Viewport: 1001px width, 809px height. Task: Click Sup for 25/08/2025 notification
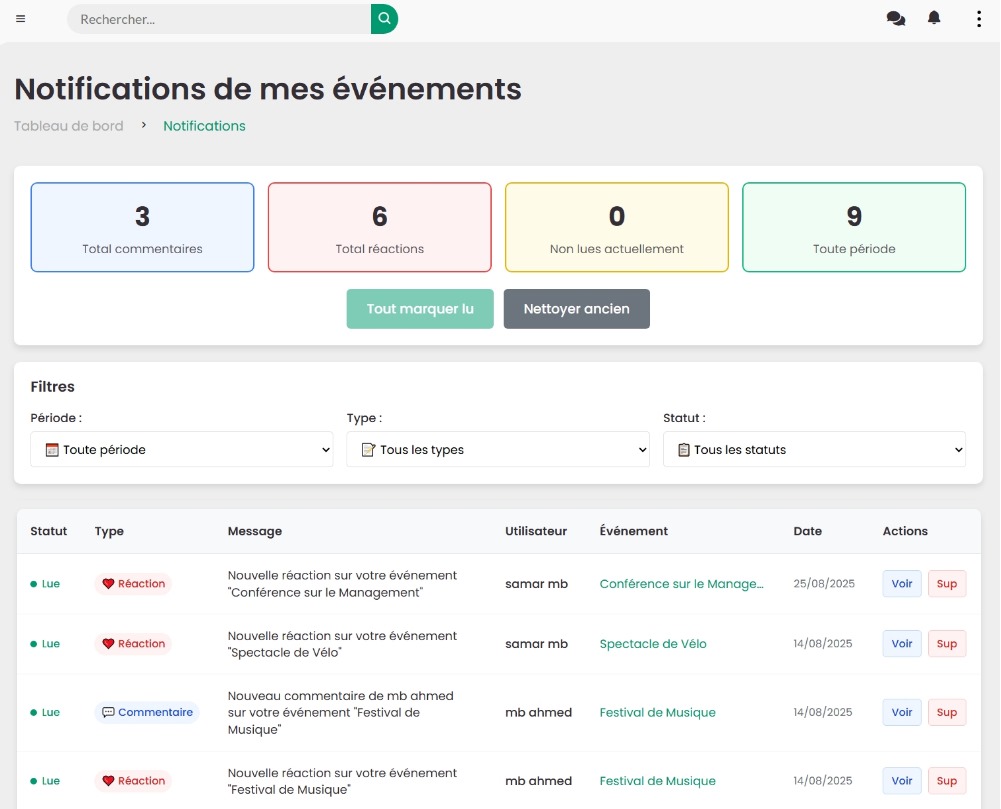(x=947, y=584)
